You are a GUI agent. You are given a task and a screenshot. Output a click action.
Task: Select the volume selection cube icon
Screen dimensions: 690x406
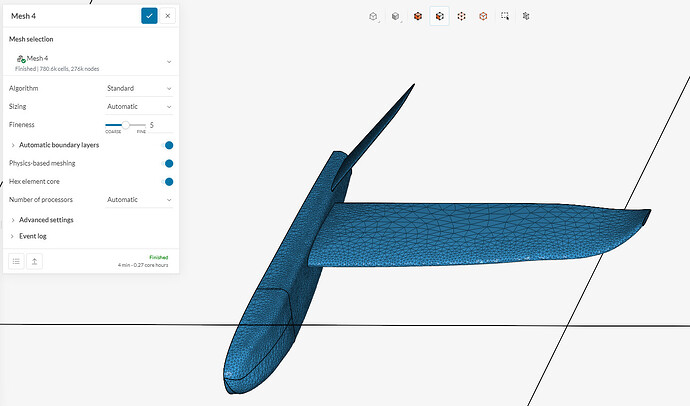point(418,16)
